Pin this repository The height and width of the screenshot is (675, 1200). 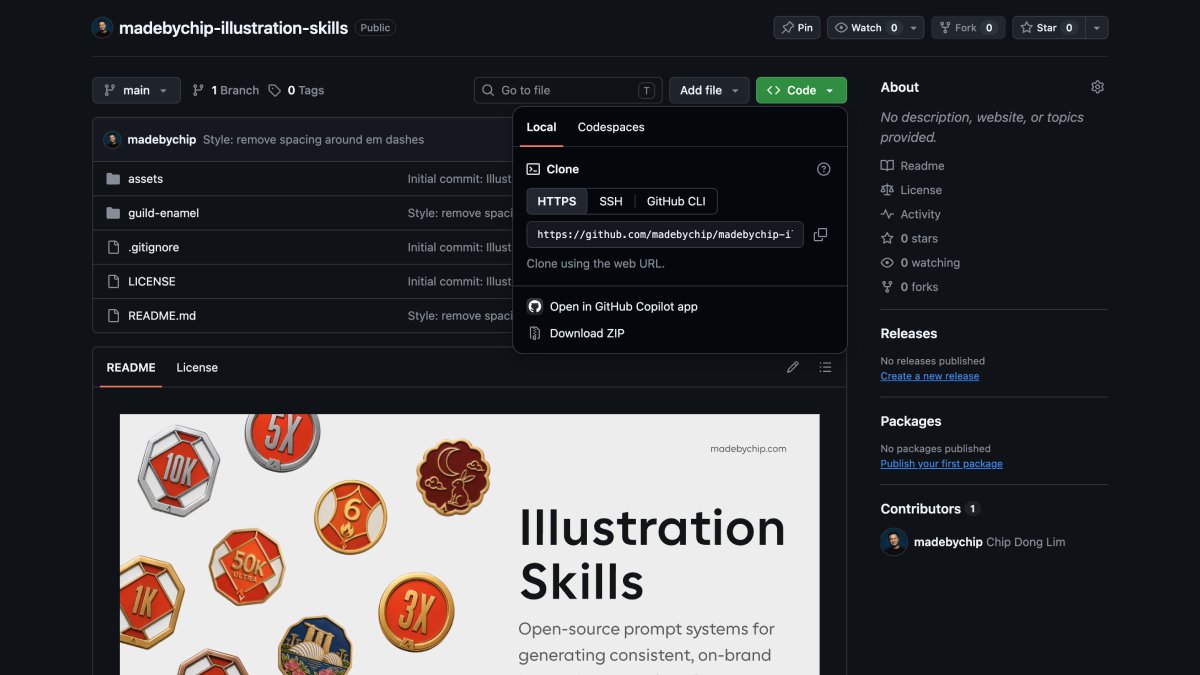click(797, 28)
